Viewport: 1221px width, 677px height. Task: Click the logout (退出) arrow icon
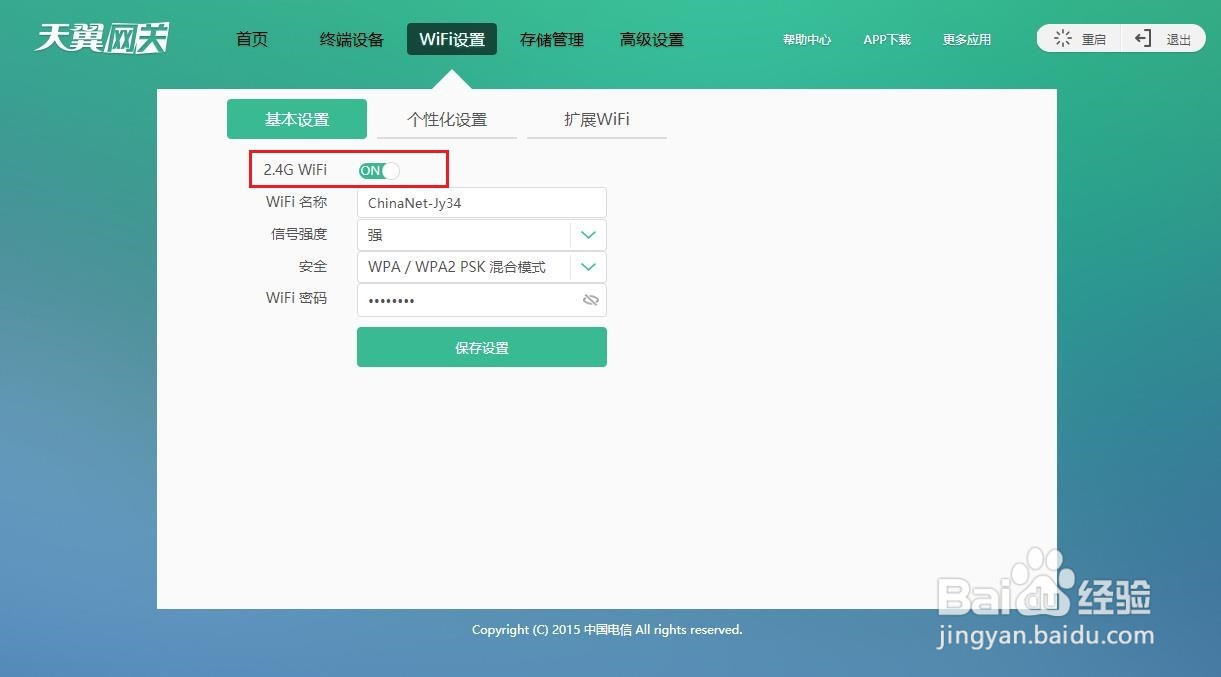1143,38
